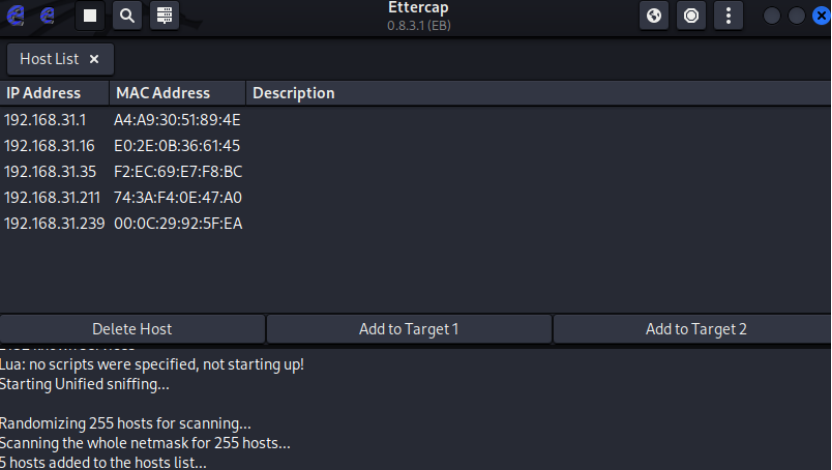Viewport: 832px width, 470px height.
Task: Click the Description column header
Action: click(x=293, y=93)
